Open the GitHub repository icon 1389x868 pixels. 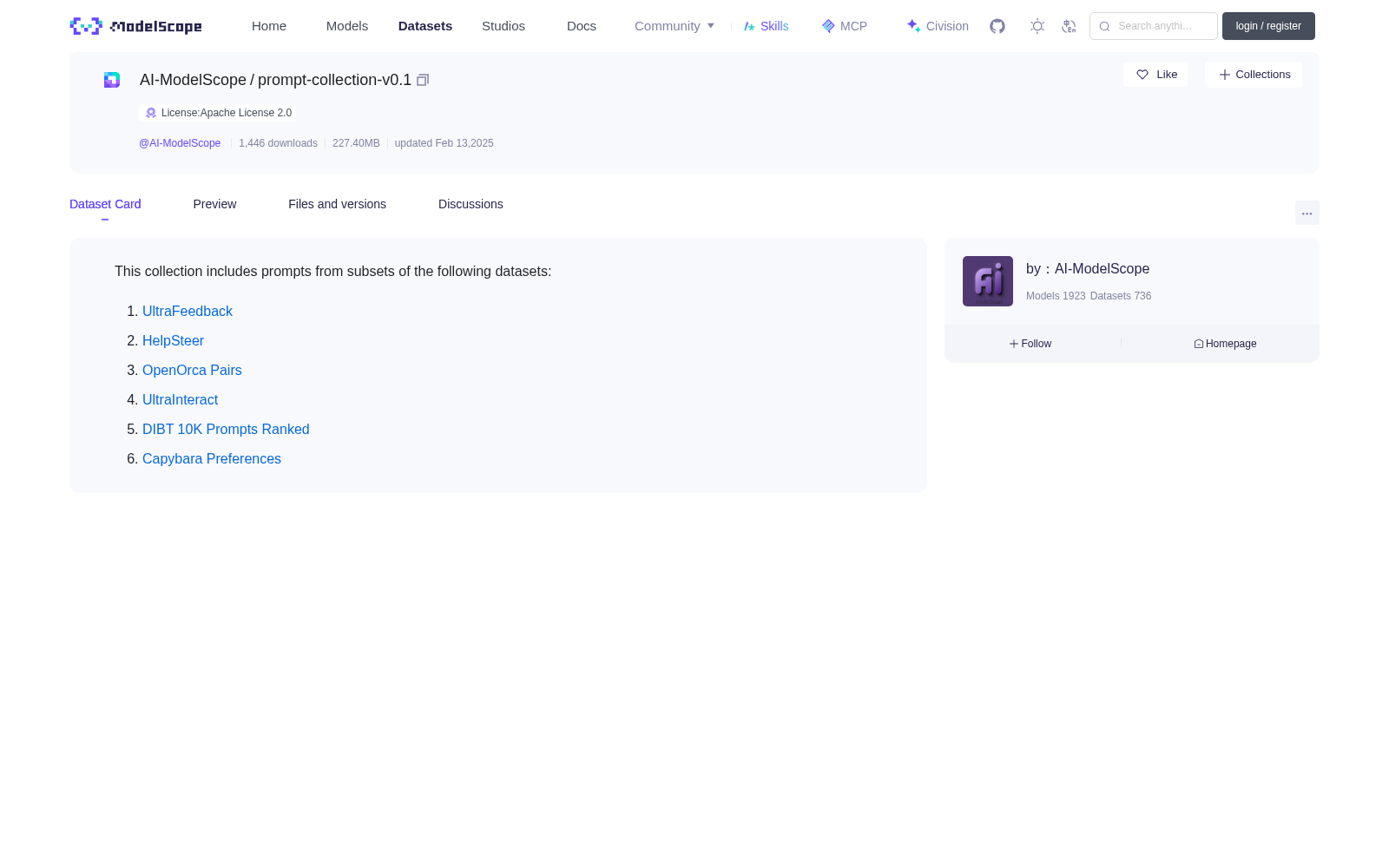tap(997, 26)
